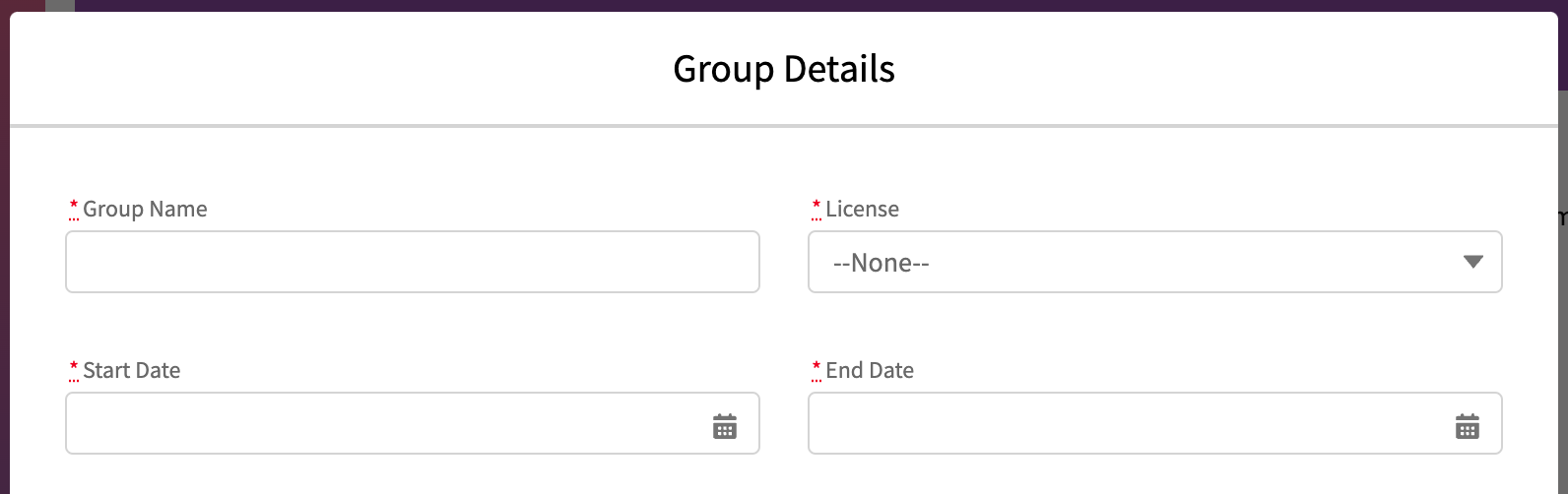Click the Group Details heading
Viewport: 1568px width, 494px height.
click(x=784, y=69)
